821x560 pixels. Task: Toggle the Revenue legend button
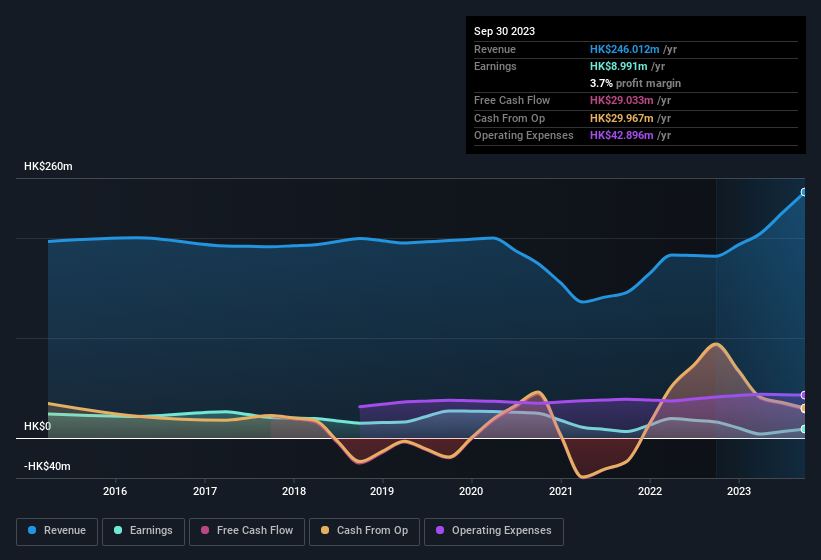click(x=58, y=531)
